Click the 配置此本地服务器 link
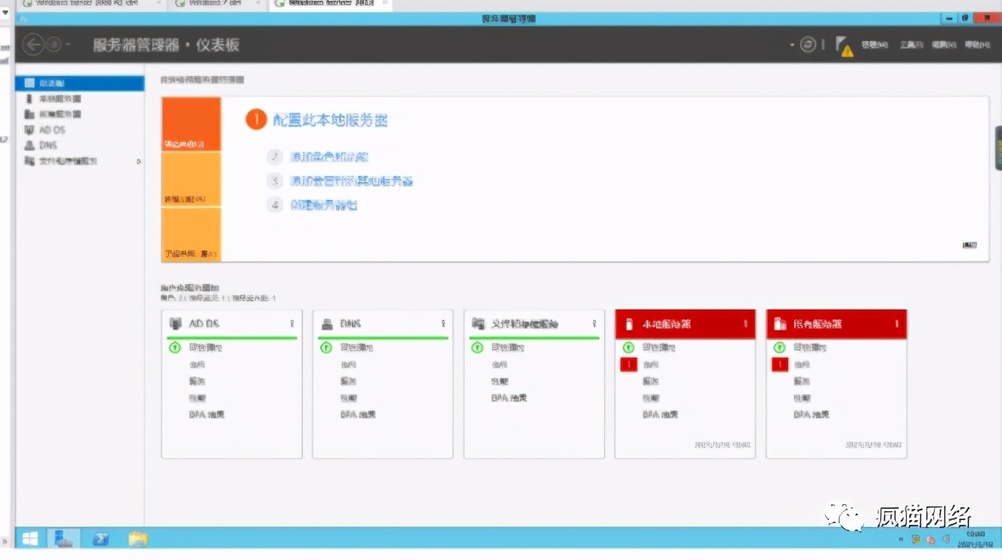The height and width of the screenshot is (560, 1002). tap(330, 120)
